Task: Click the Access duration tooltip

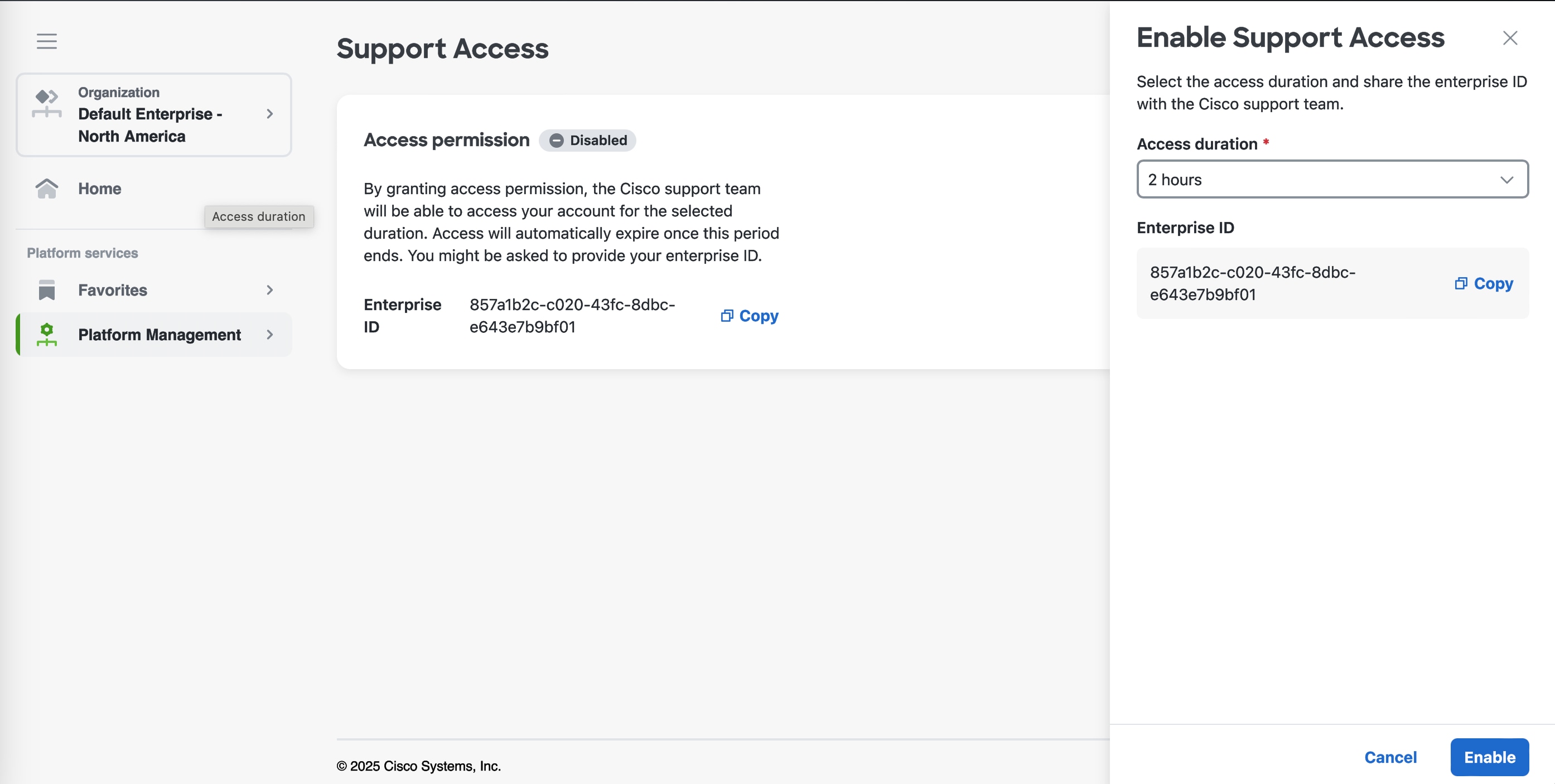Action: point(259,217)
